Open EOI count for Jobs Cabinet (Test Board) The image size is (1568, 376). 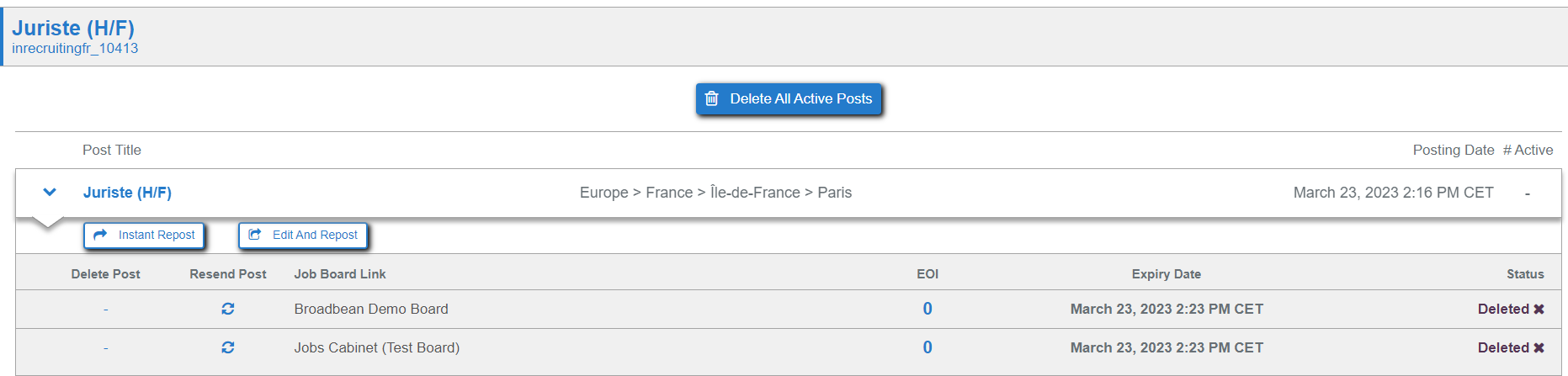[928, 347]
